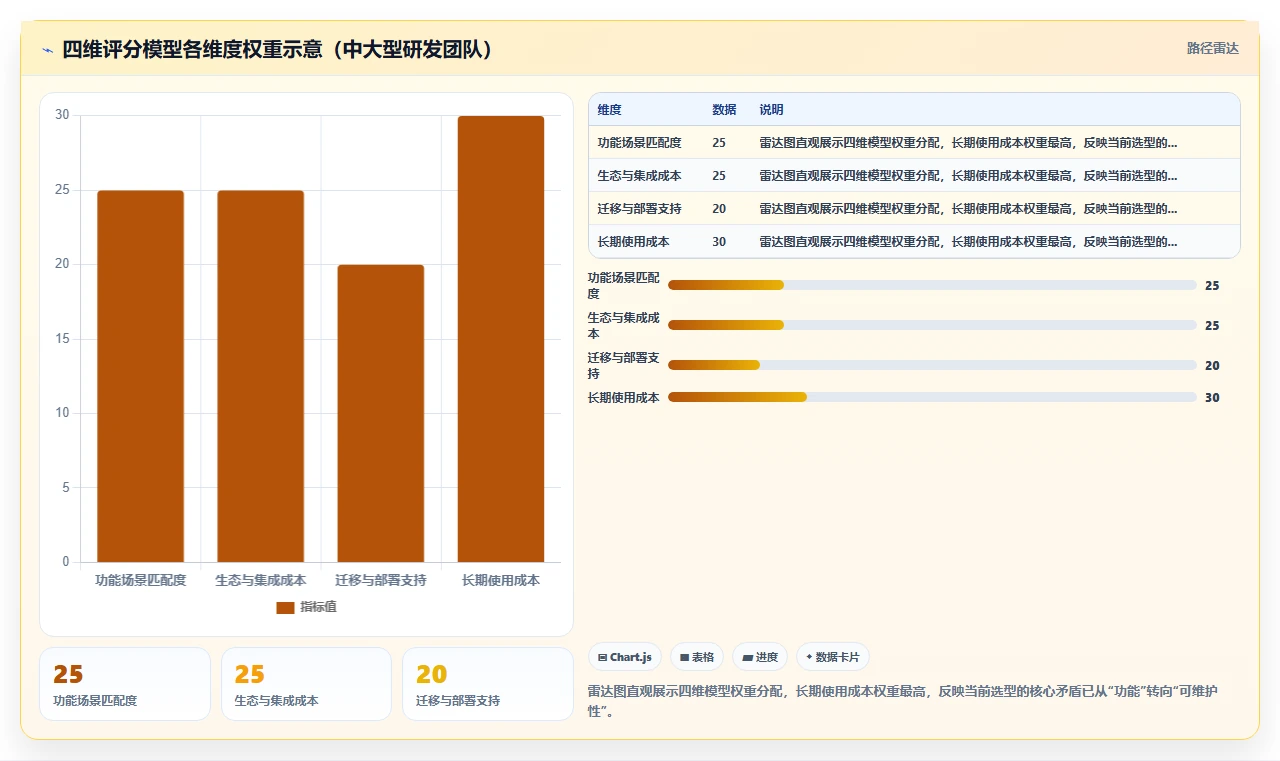Toggle the 指标值 legend entry

point(307,607)
